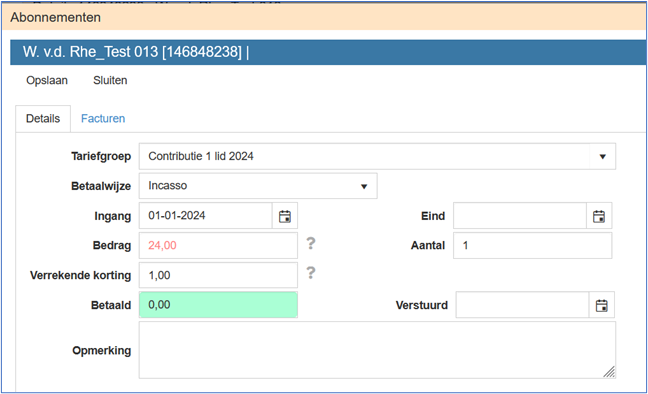
Task: Click inside the Opmerking text area
Action: pyautogui.click(x=377, y=350)
